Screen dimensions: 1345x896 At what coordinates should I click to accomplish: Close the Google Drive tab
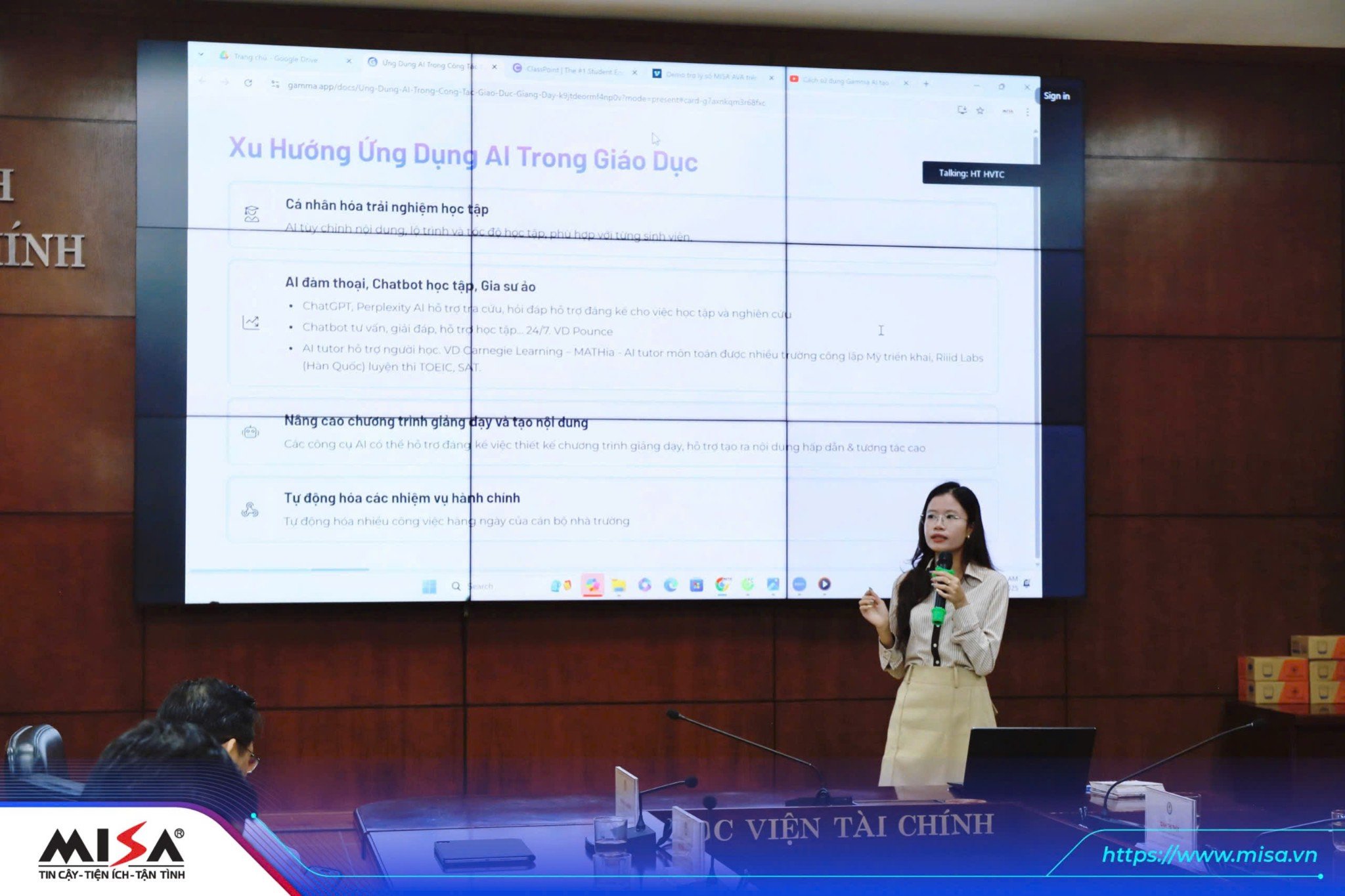point(349,61)
